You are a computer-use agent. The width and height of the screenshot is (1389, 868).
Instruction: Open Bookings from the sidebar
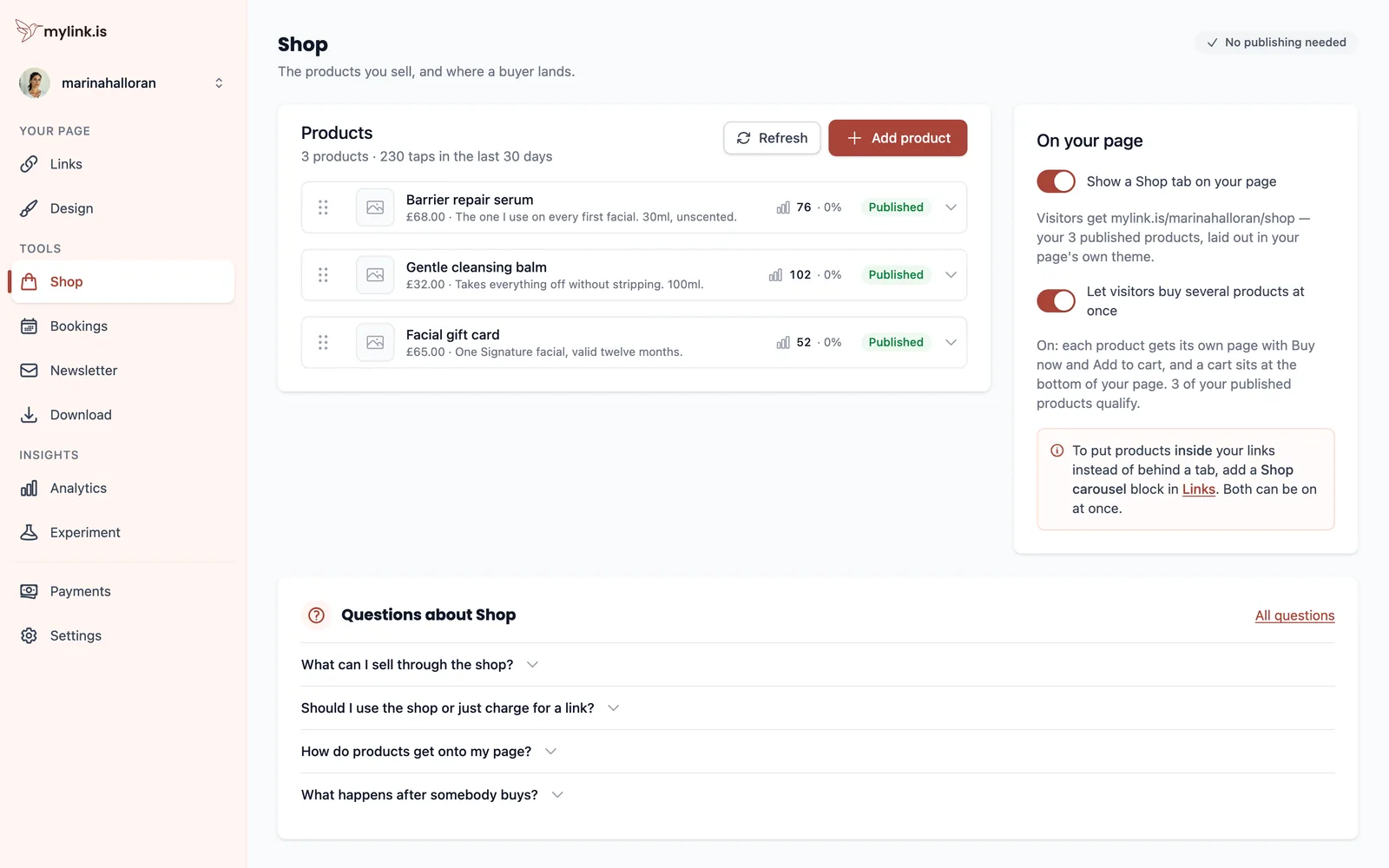(x=122, y=326)
